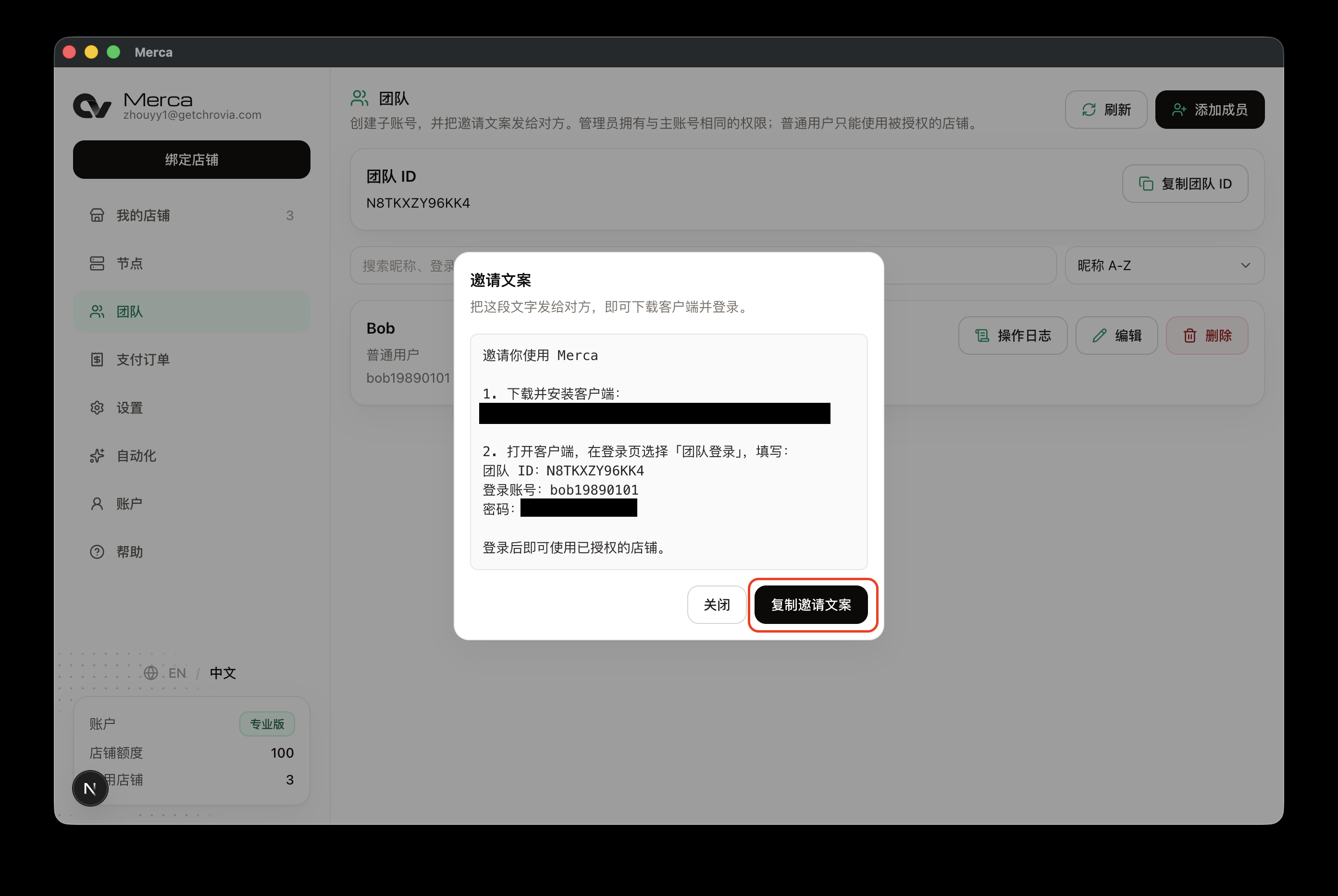Click the globe language icon
The width and height of the screenshot is (1338, 896).
coord(151,672)
